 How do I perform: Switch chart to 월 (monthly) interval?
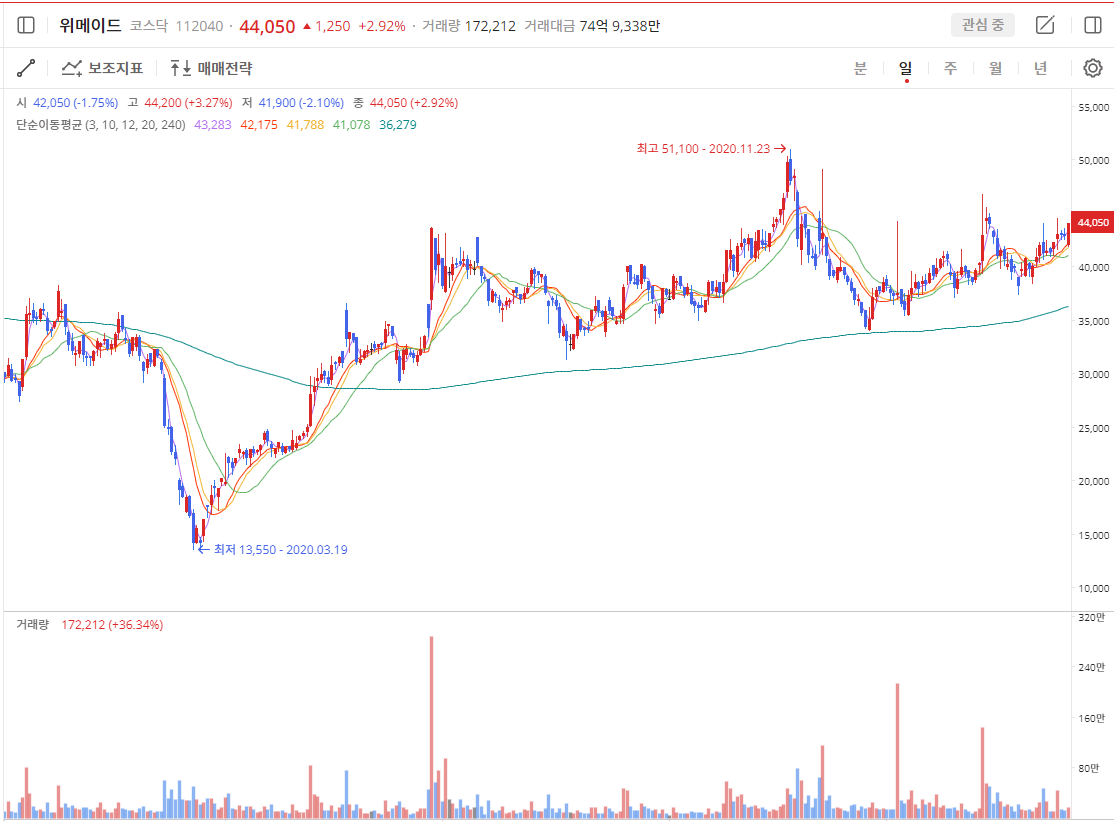click(x=996, y=68)
